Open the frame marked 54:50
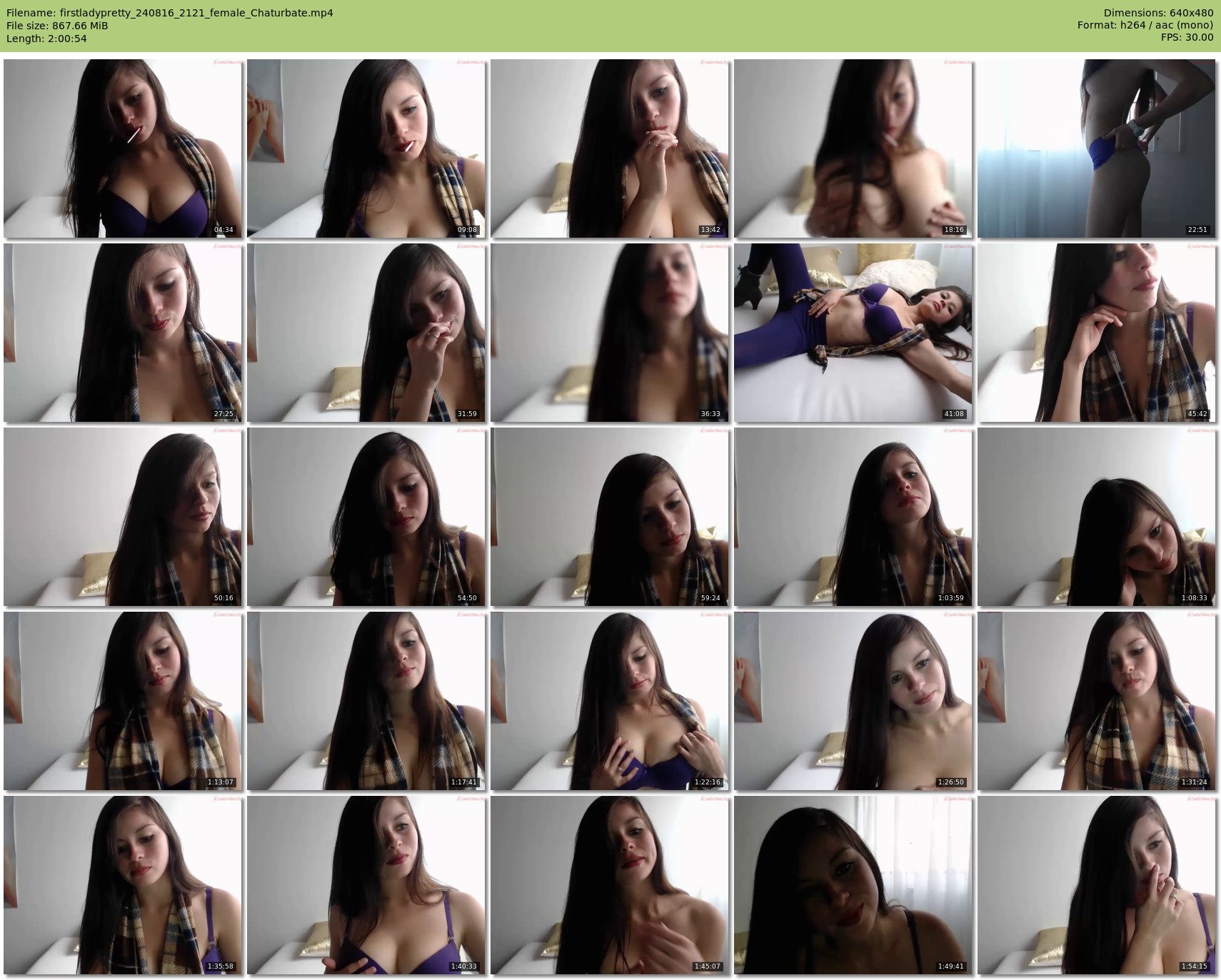1221x980 pixels. point(366,517)
